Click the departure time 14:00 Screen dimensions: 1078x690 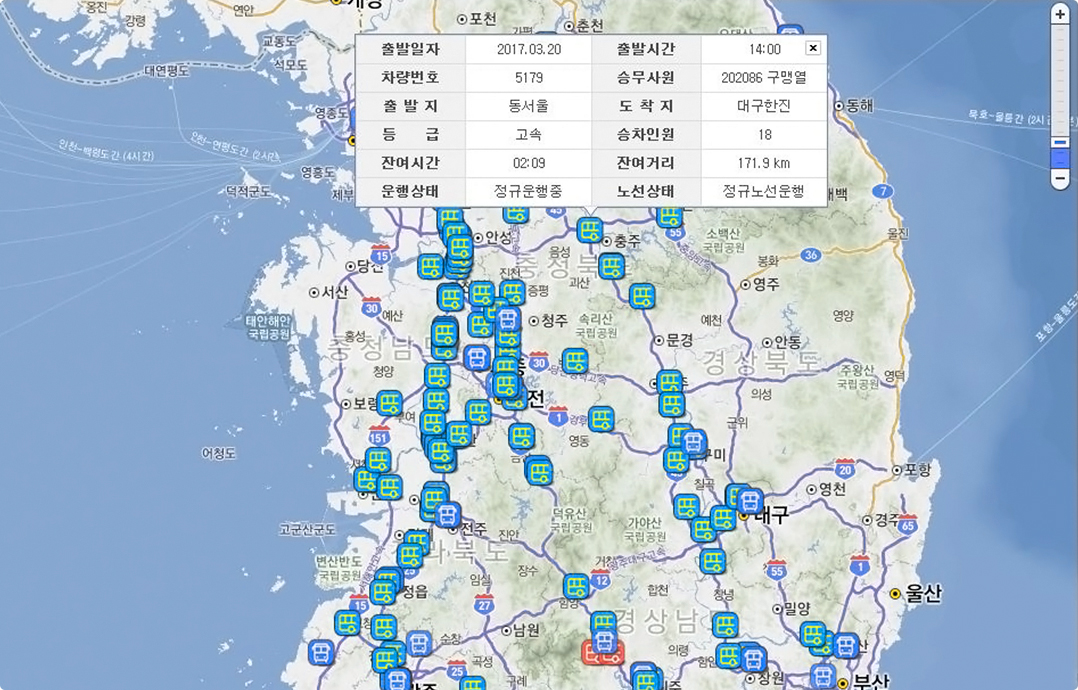764,49
